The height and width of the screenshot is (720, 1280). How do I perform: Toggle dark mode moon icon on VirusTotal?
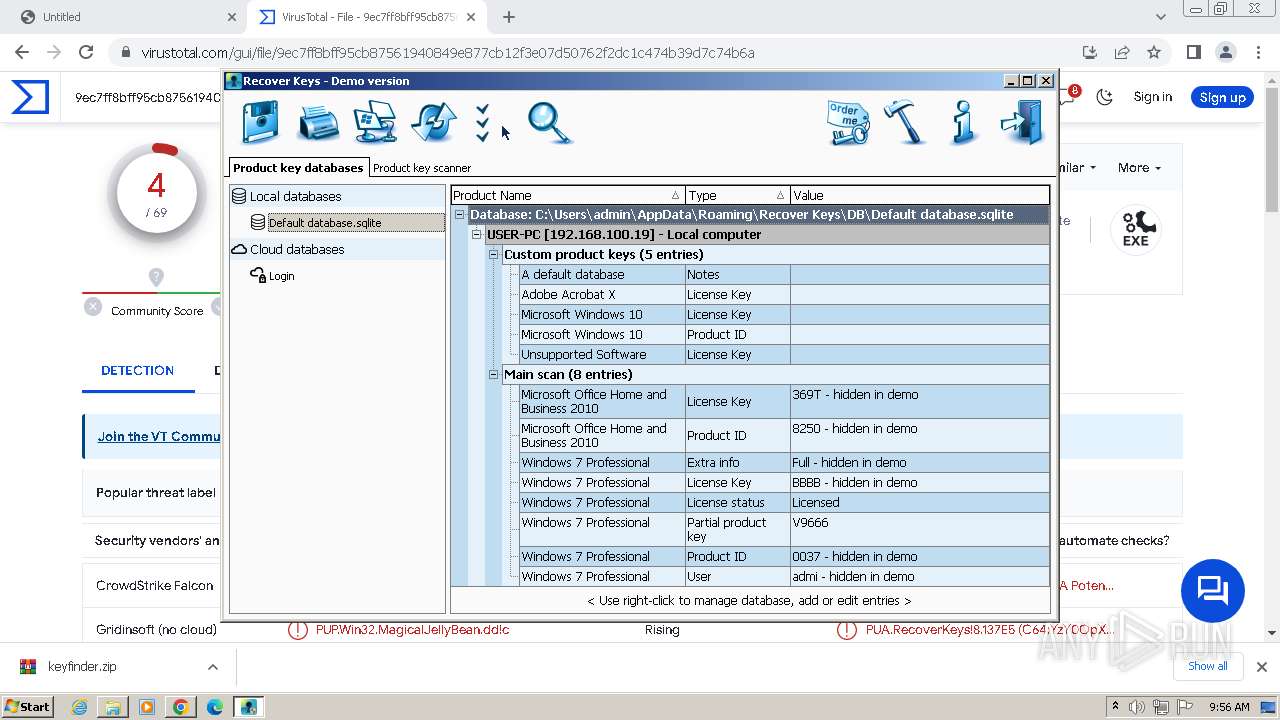pos(1104,97)
